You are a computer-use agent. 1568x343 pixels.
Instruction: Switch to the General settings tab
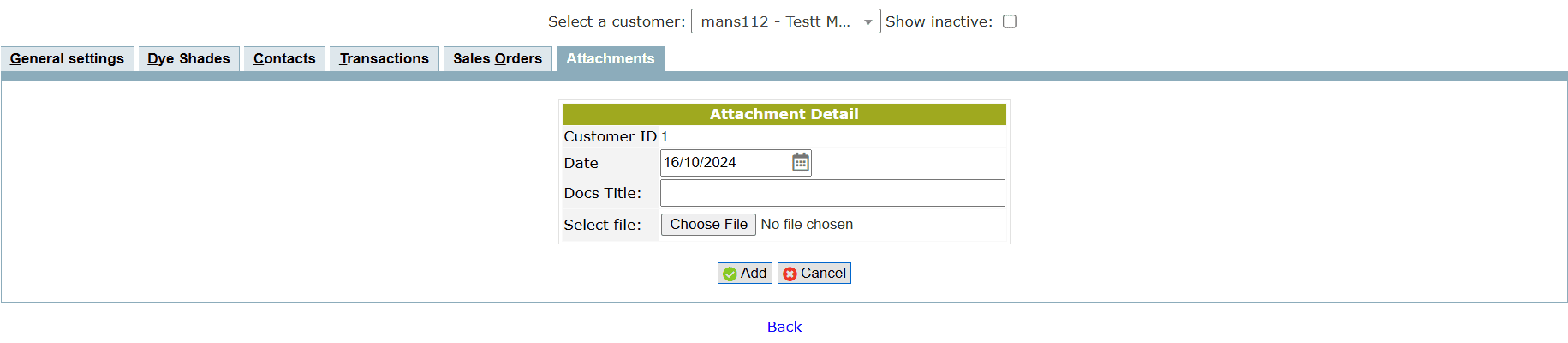(x=67, y=58)
